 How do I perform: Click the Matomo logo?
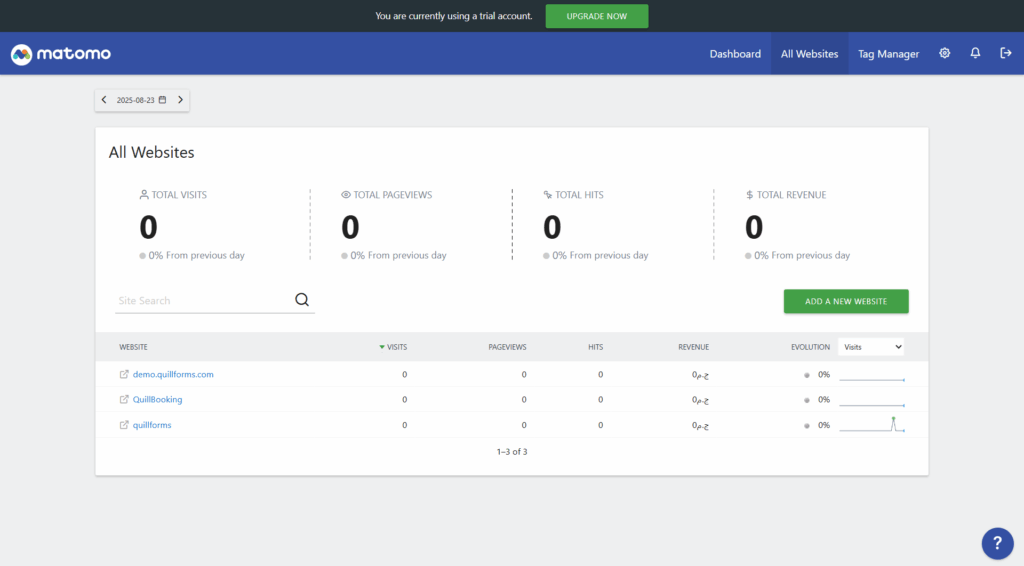(x=60, y=54)
